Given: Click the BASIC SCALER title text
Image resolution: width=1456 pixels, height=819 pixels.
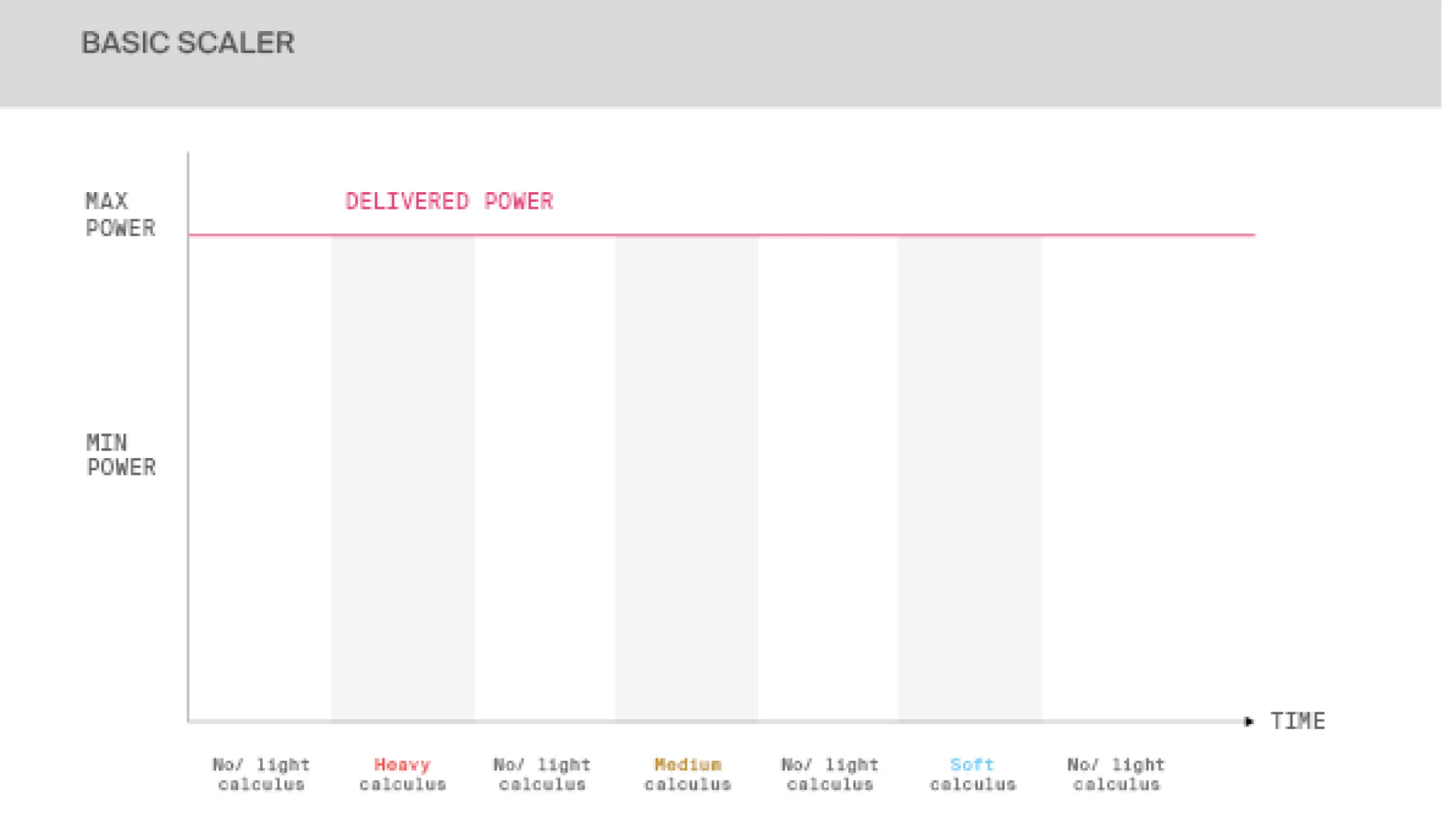Looking at the screenshot, I should (188, 43).
